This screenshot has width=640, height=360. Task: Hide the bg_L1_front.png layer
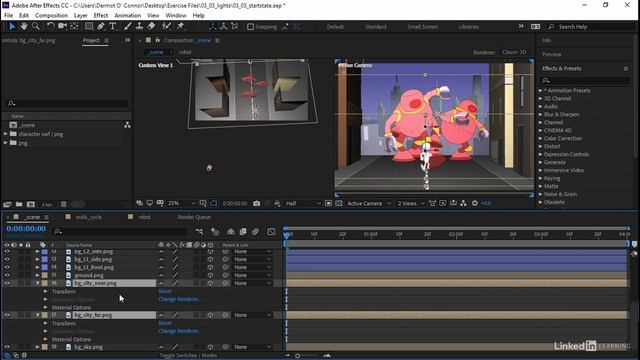coord(7,267)
